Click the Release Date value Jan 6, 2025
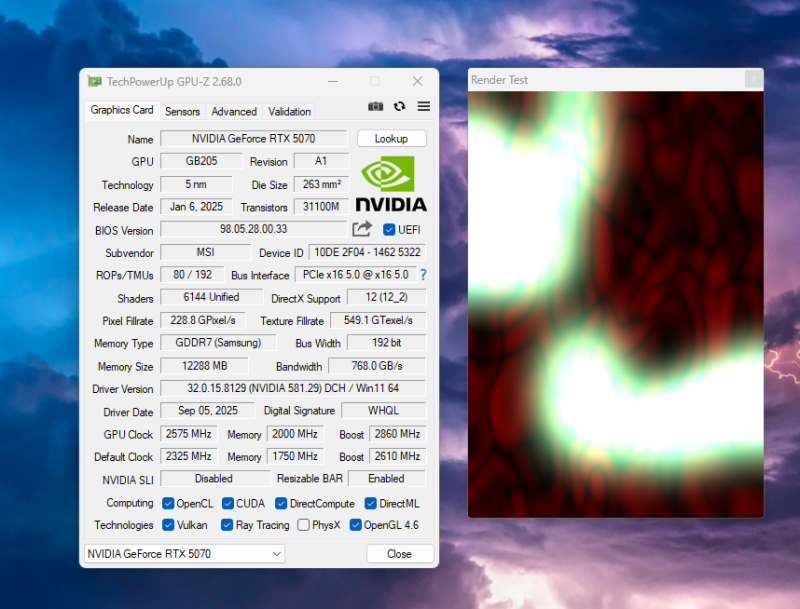The width and height of the screenshot is (800, 609). point(196,207)
